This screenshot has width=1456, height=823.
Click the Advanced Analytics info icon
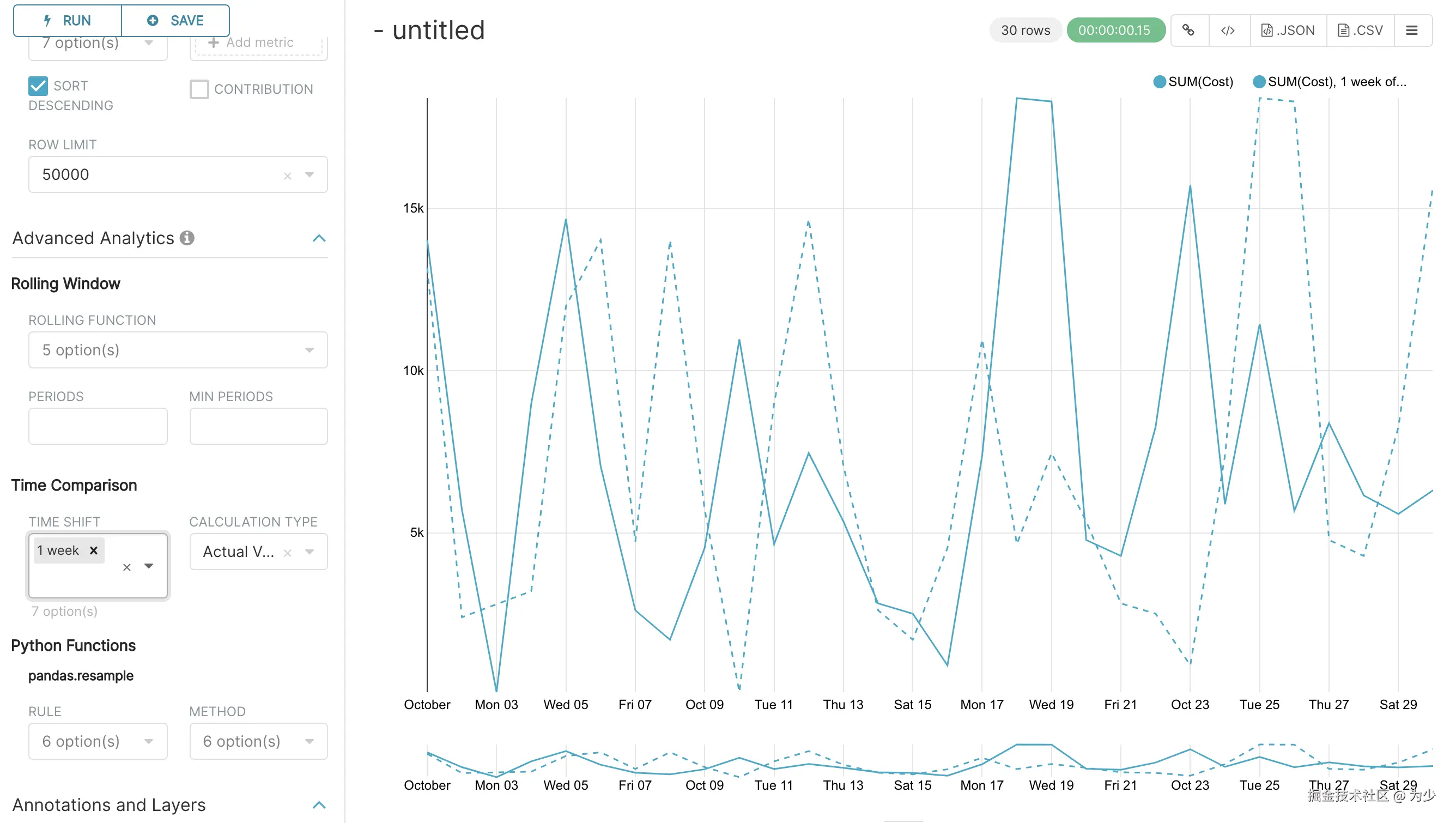[187, 238]
